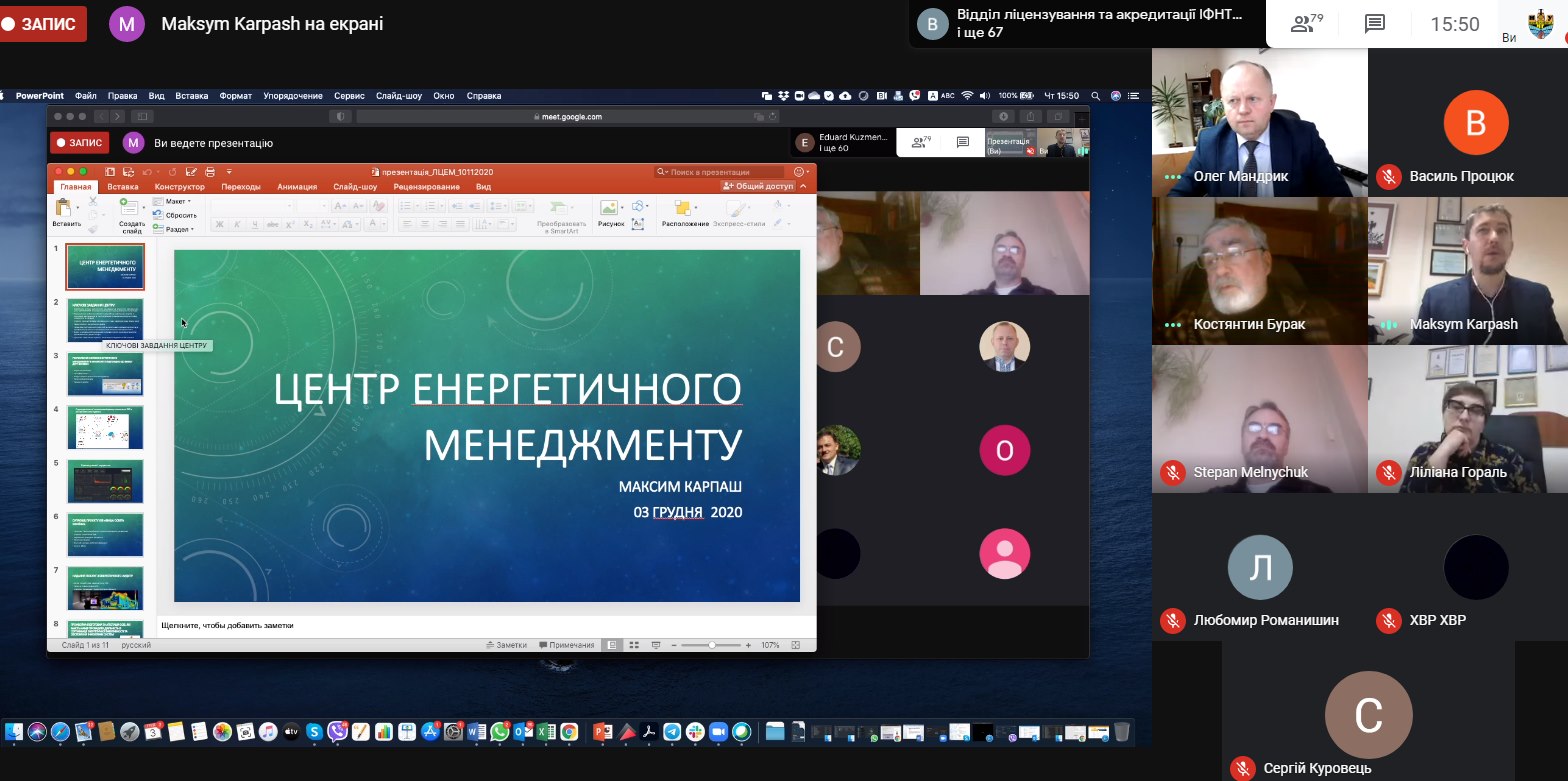Click the Общий доступ share button
This screenshot has height=781, width=1568.
tap(759, 186)
